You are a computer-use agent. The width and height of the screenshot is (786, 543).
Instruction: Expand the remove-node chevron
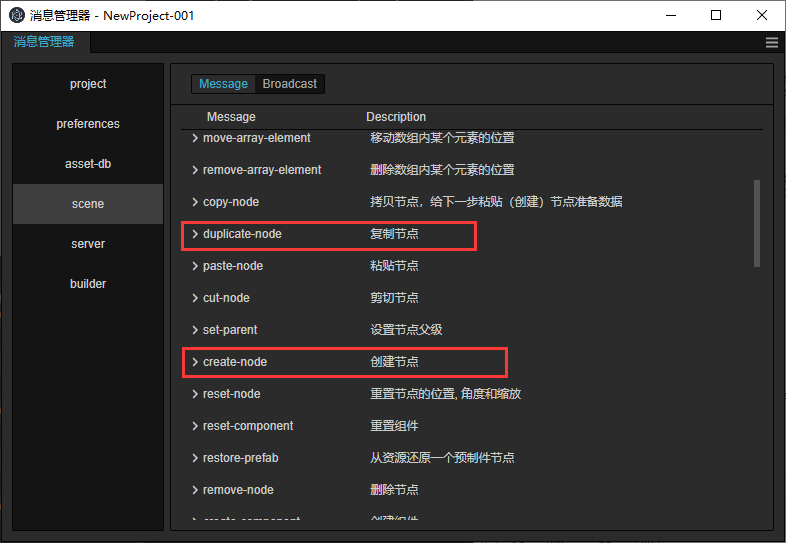click(x=195, y=490)
